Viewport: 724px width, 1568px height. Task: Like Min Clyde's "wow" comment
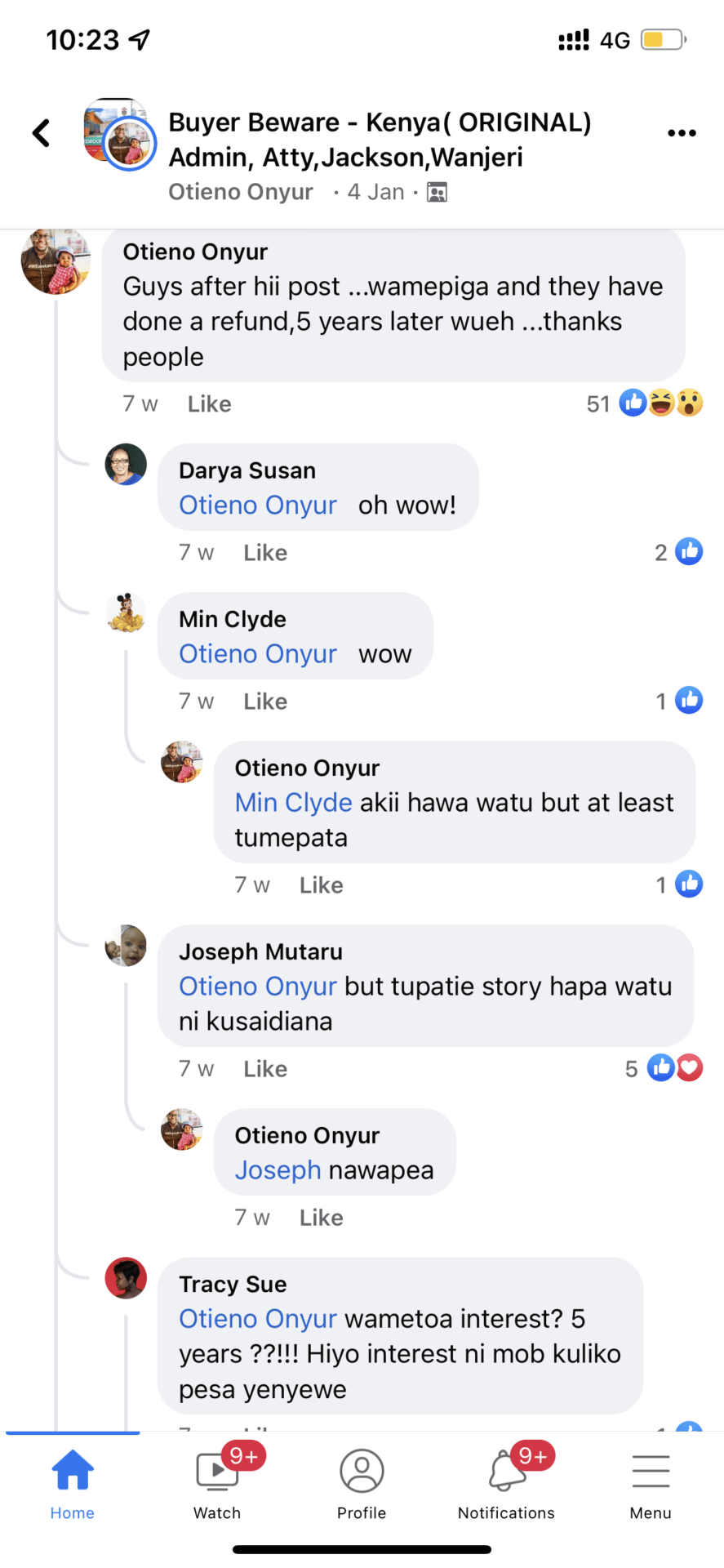click(x=265, y=702)
